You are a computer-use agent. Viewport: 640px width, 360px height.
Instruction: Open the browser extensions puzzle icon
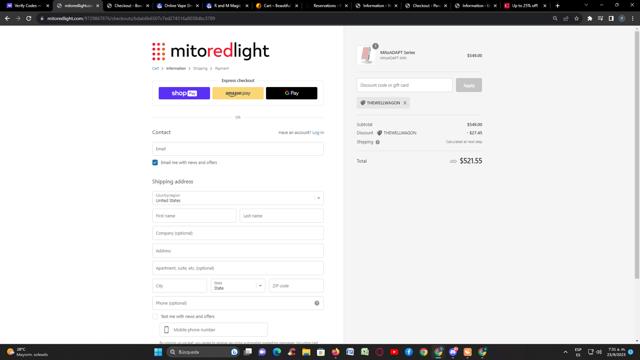tap(590, 18)
